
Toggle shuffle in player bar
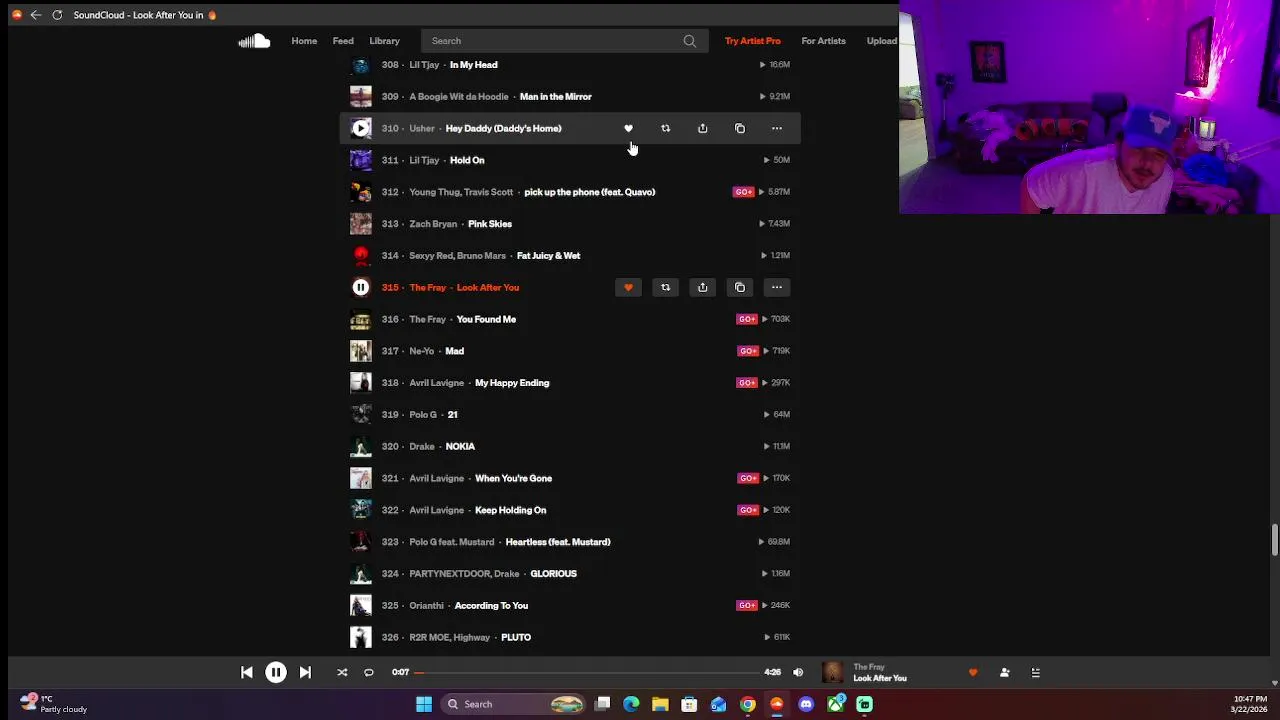(342, 673)
